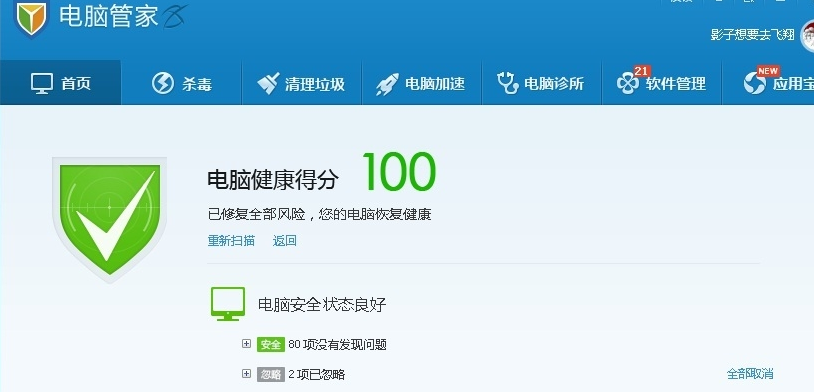814x392 pixels.
Task: Click the text 2 项已忽略
Action: point(317,374)
